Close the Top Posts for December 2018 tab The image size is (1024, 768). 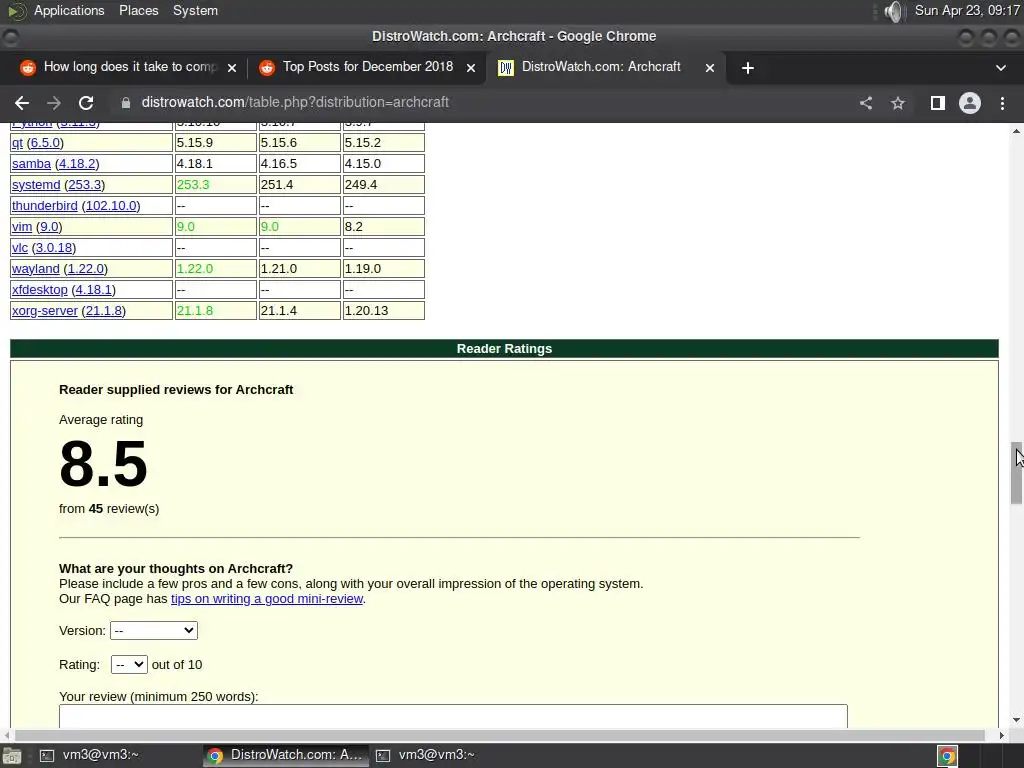click(x=470, y=68)
